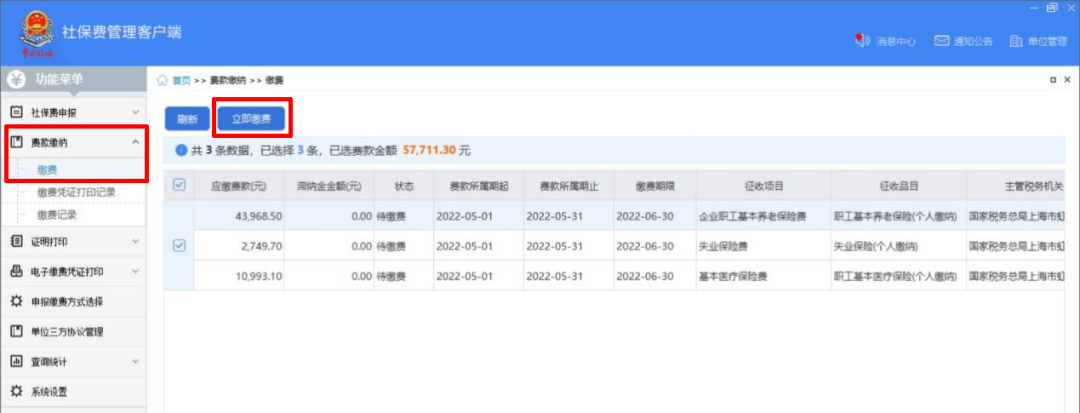Click the 费款所属期起 column header
Screen dimensions: 1080x413
(x=478, y=186)
